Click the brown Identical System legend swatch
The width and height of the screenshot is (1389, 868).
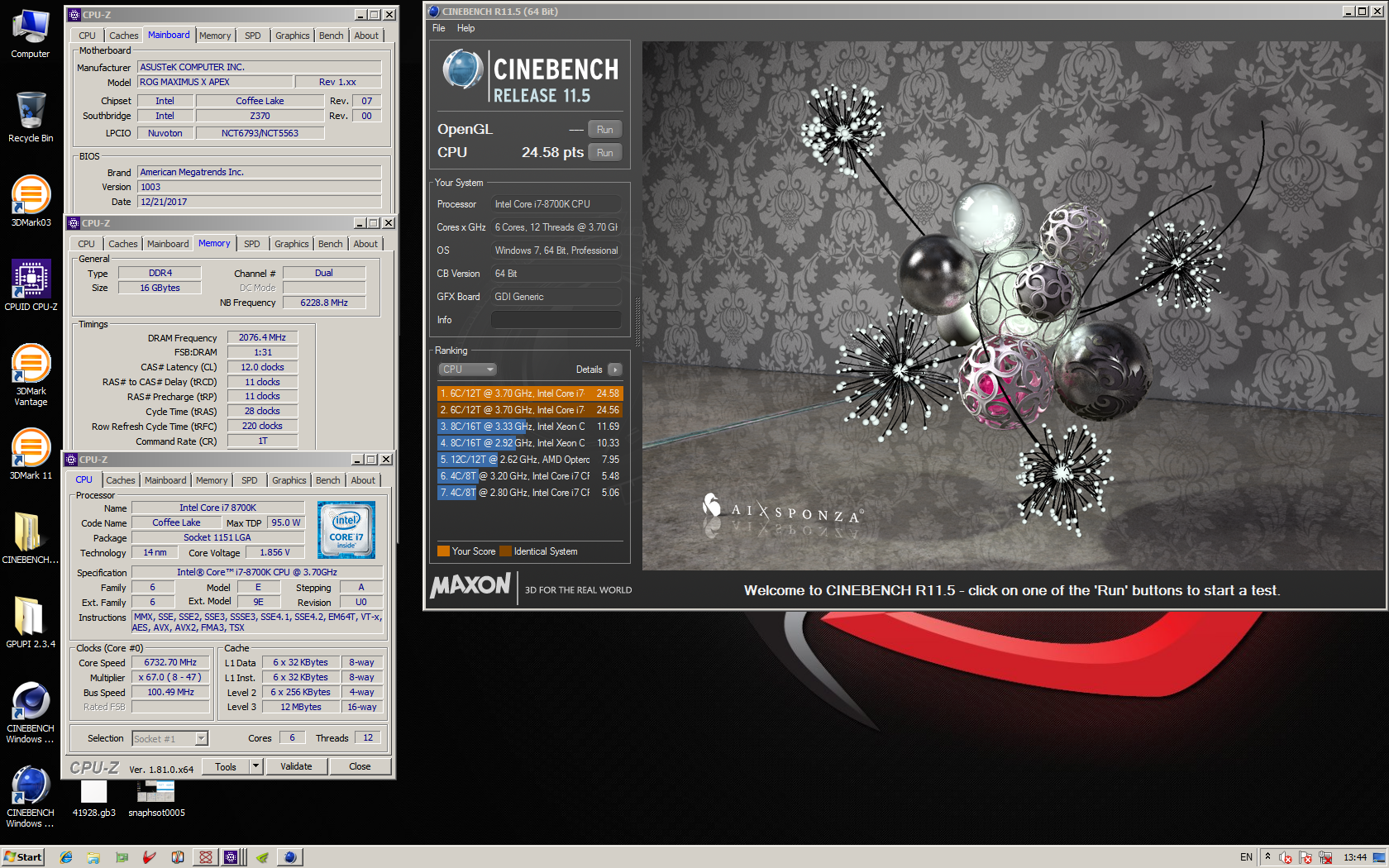[x=505, y=551]
